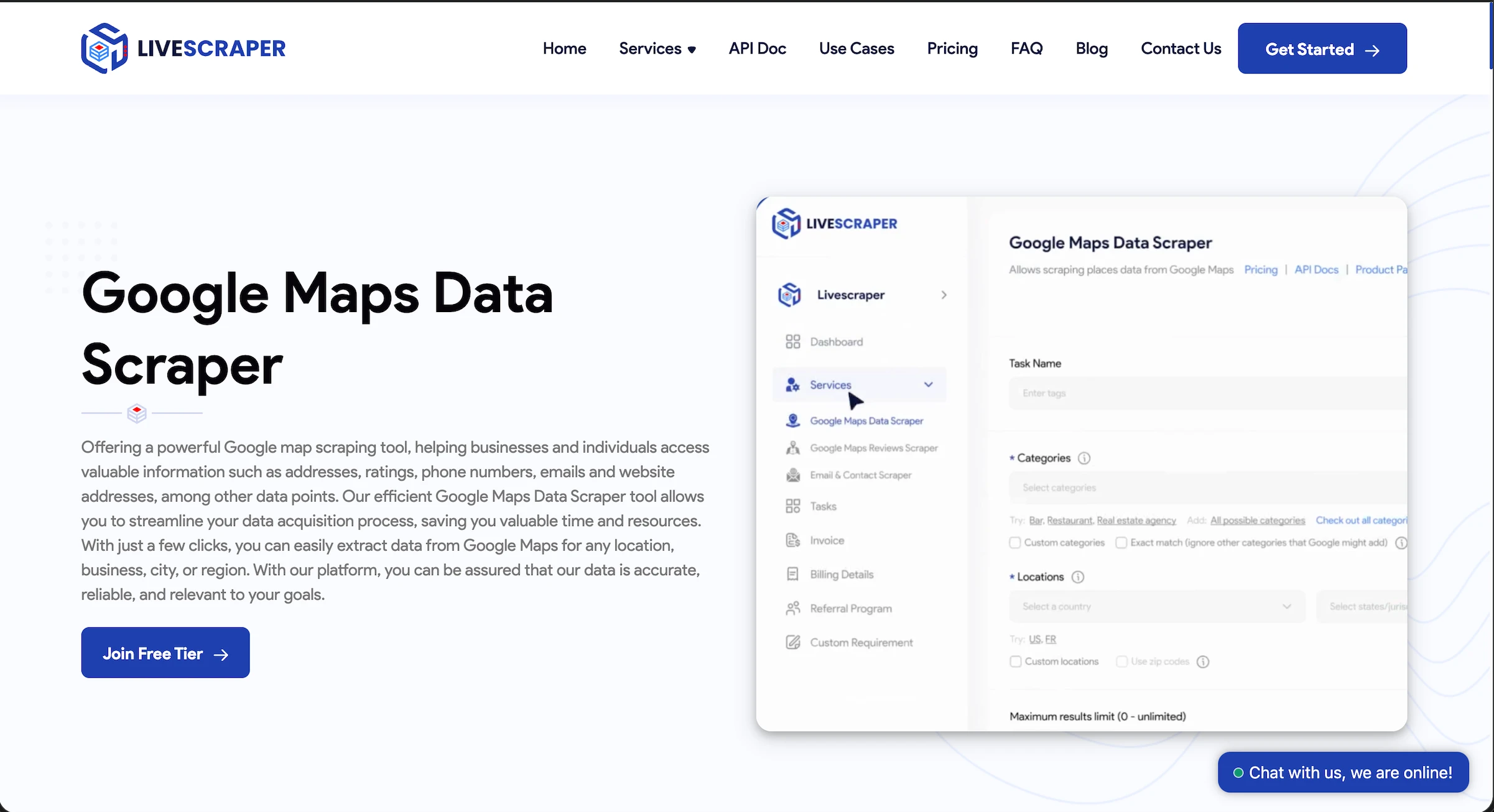Open the FAQ page from navigation
Screen dimensions: 1494x812
coord(1026,48)
